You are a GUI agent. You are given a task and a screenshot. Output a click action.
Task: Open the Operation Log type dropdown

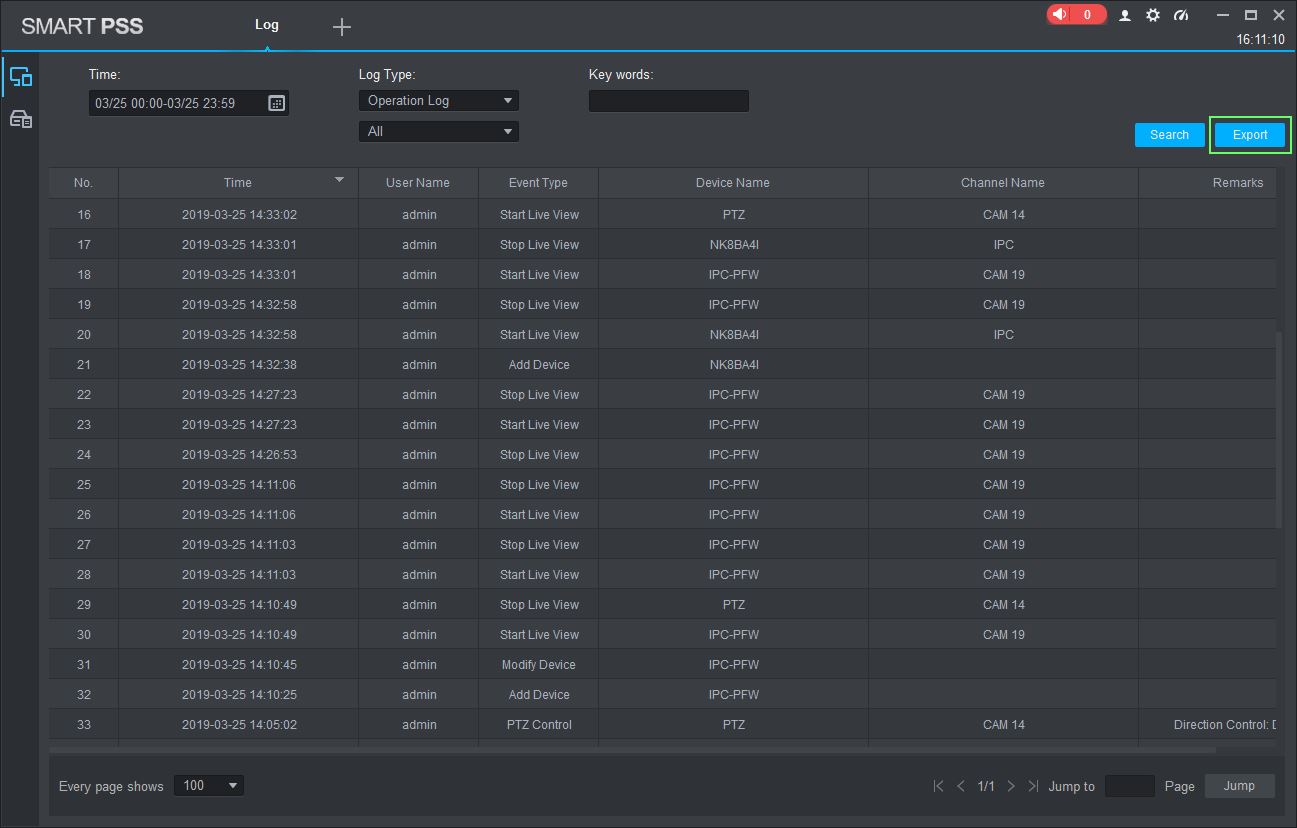(x=438, y=100)
